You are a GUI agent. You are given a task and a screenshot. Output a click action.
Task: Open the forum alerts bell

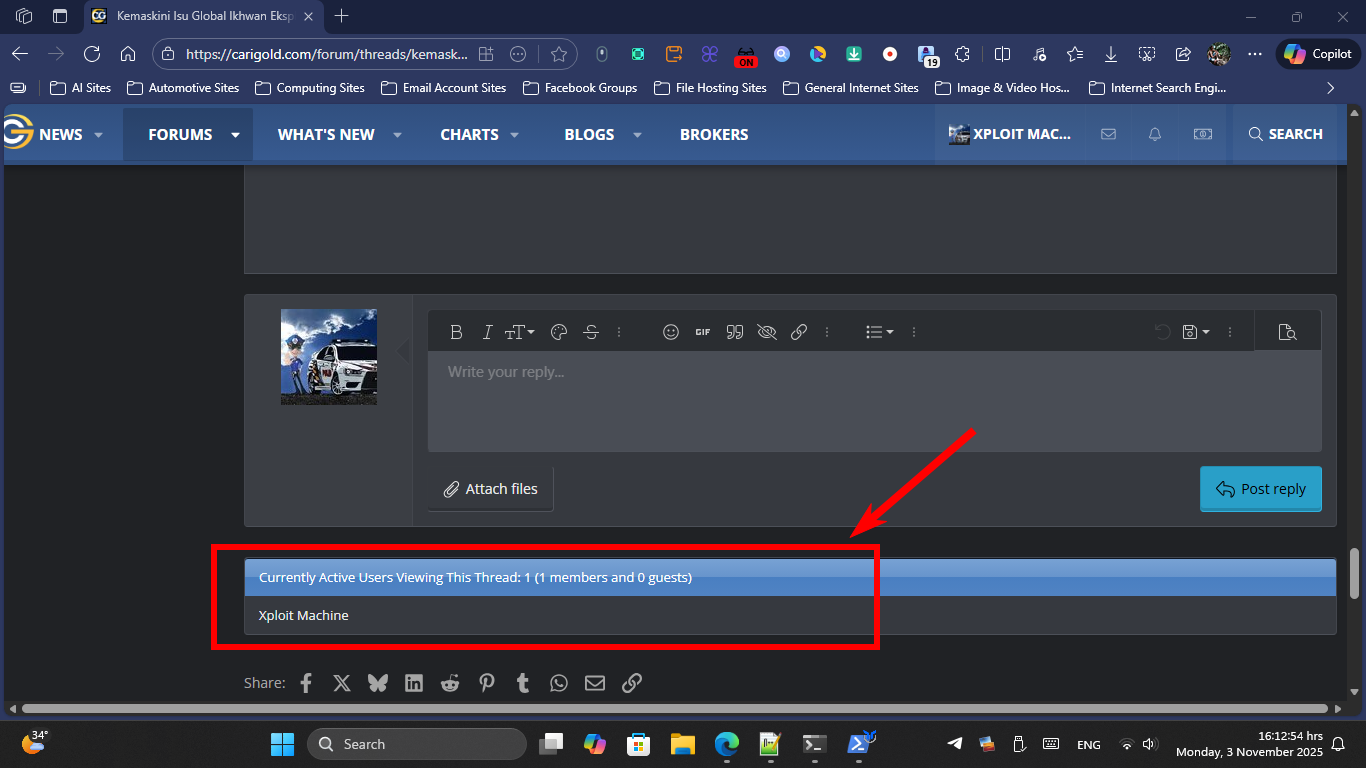(1155, 134)
